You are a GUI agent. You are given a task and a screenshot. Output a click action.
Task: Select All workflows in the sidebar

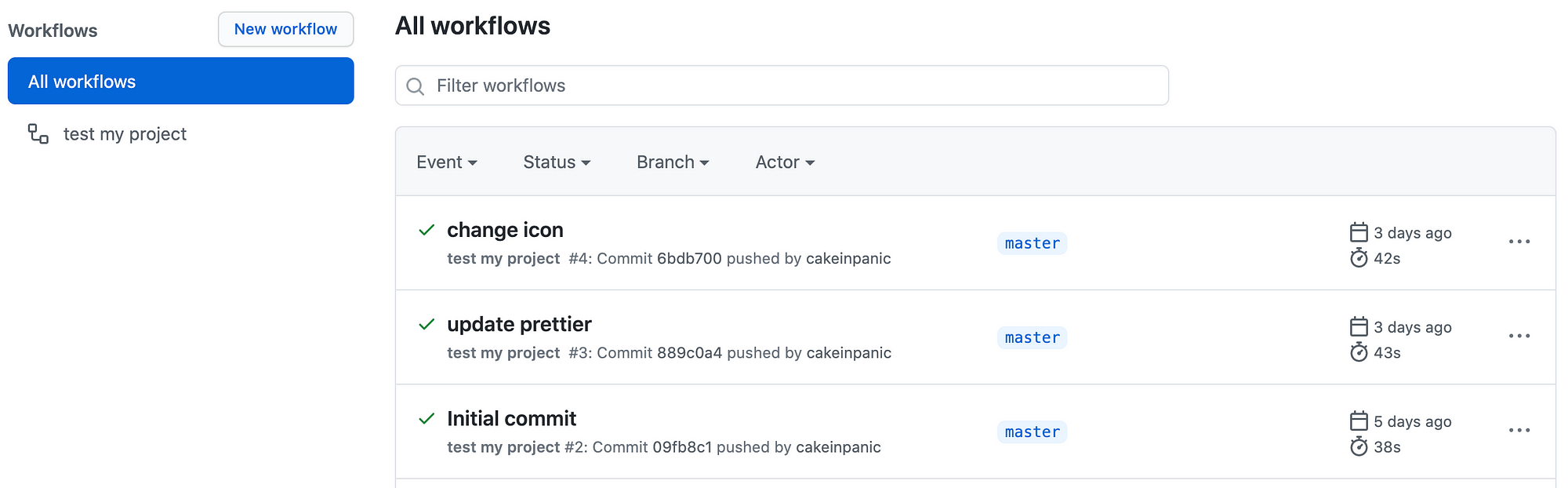point(181,81)
